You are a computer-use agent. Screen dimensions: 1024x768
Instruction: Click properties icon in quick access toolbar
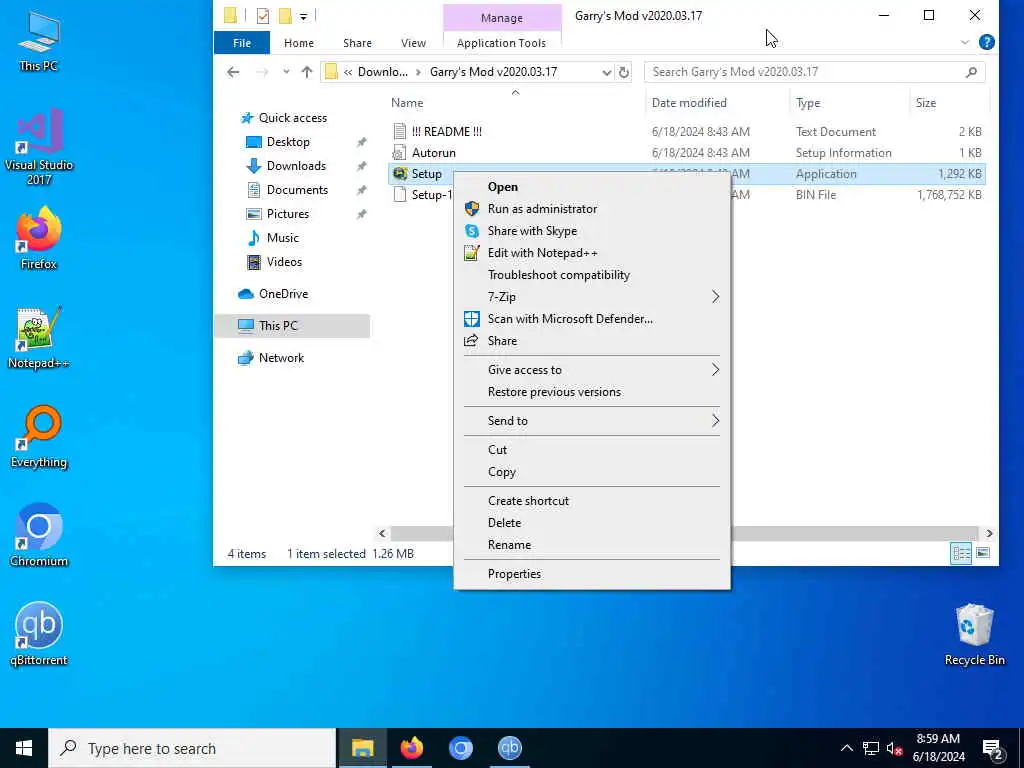[x=263, y=16]
